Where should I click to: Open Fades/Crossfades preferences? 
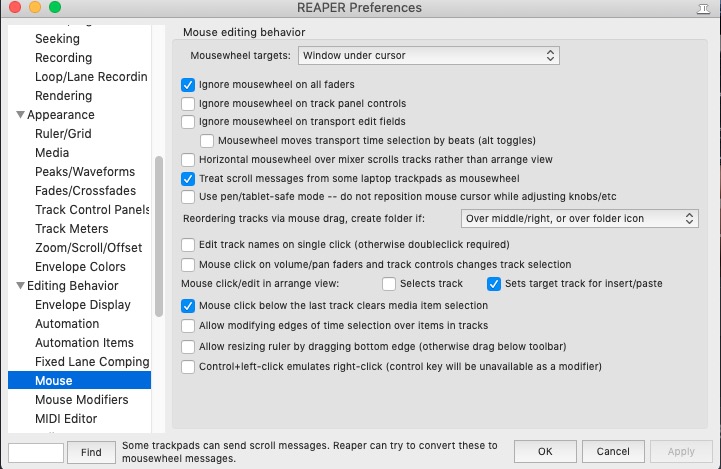(x=86, y=191)
